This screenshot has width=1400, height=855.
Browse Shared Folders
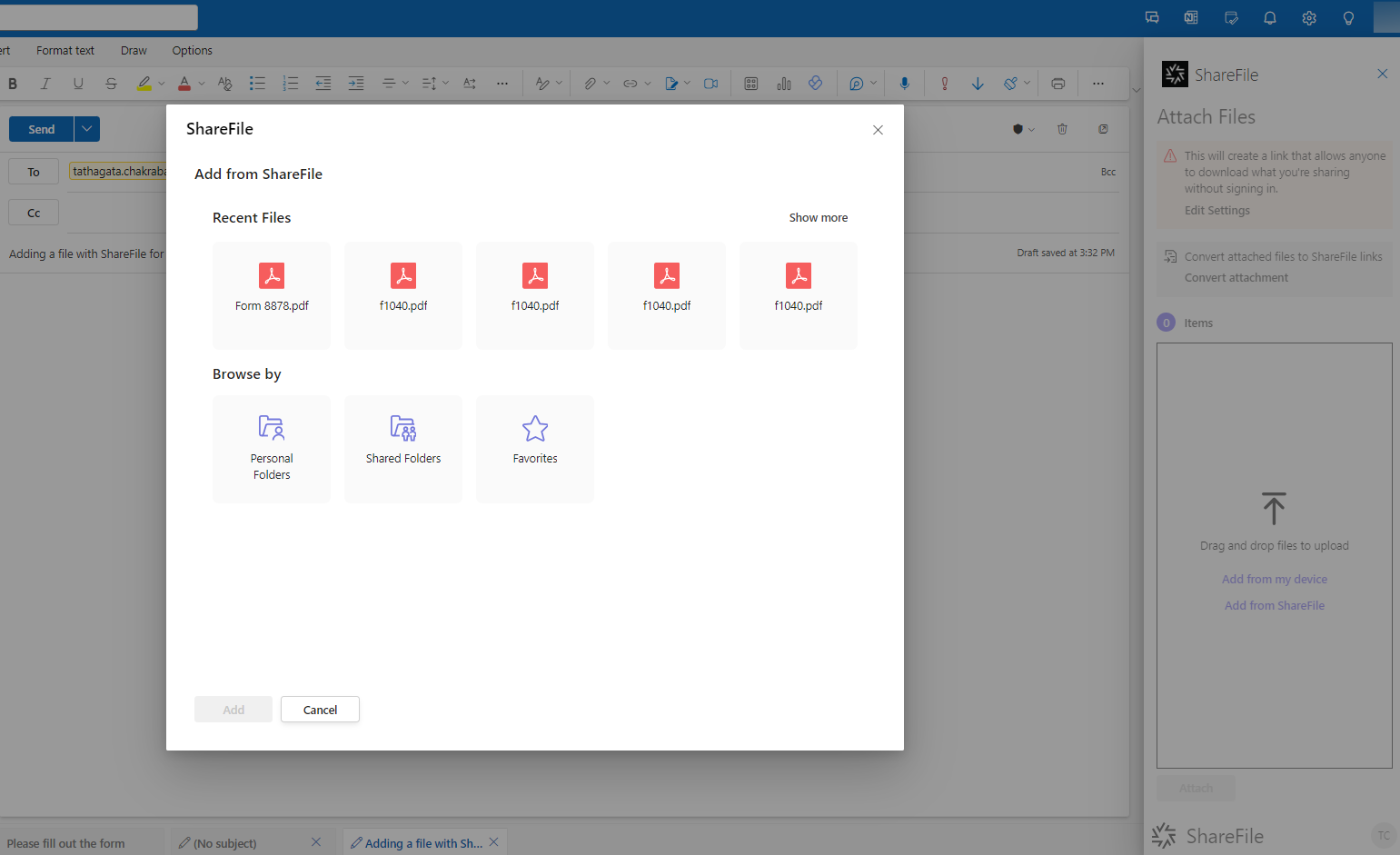[x=403, y=449]
